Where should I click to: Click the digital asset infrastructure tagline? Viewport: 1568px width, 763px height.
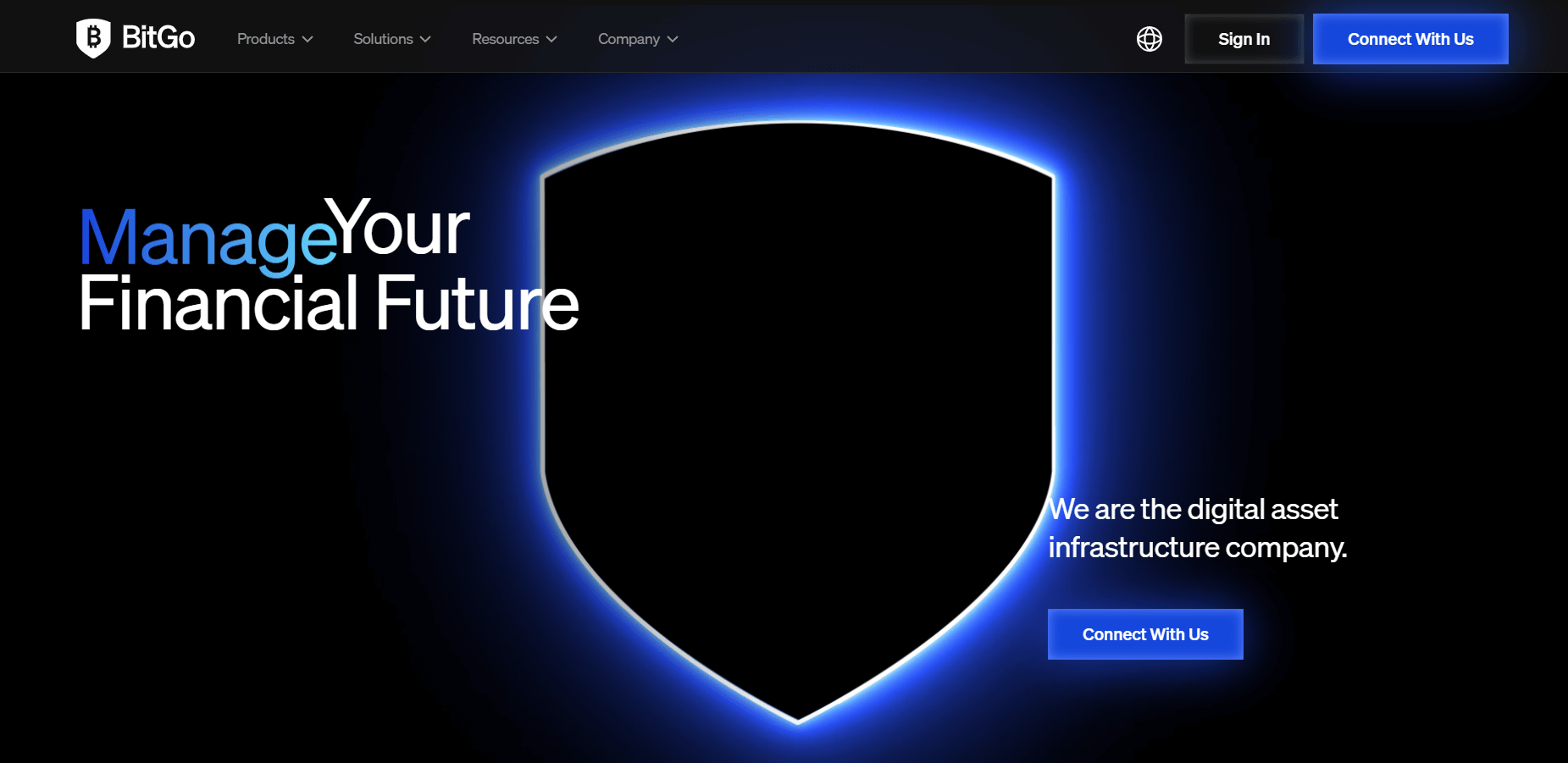(1195, 528)
